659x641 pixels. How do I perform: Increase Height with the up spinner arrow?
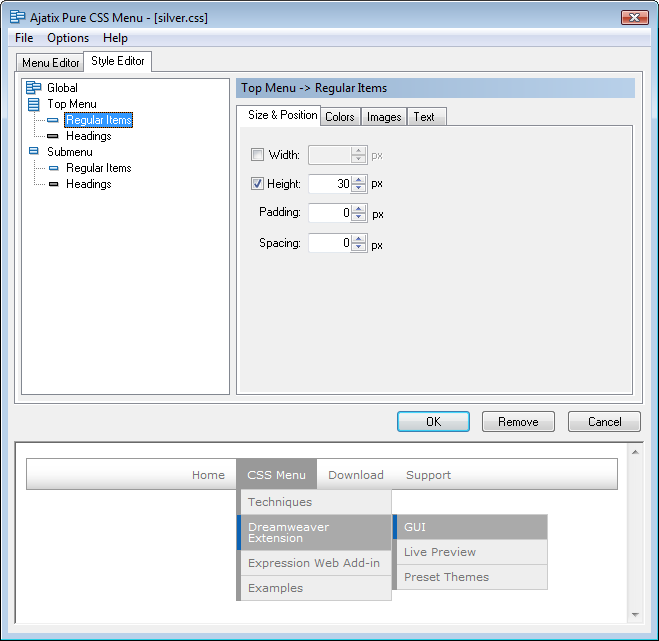click(x=358, y=180)
